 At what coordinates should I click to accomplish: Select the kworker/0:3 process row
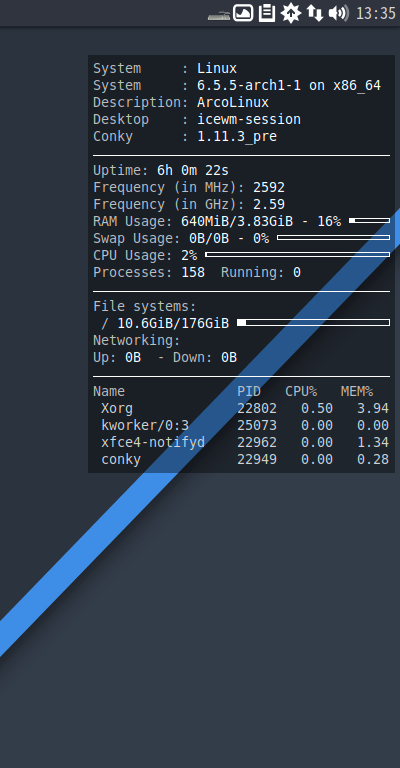241,425
